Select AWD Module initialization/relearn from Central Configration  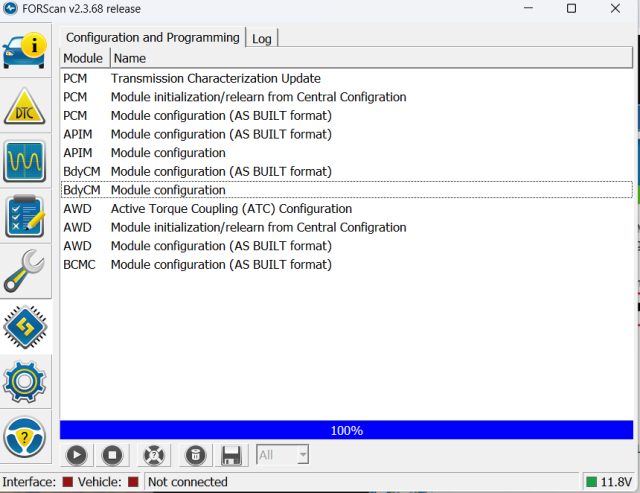point(347,227)
